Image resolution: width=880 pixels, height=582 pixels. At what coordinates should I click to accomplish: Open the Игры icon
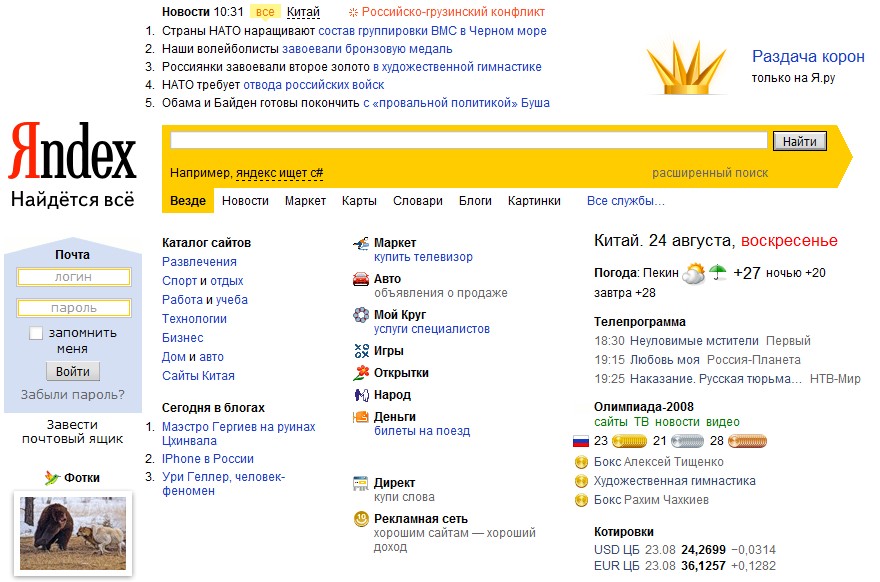pyautogui.click(x=361, y=351)
